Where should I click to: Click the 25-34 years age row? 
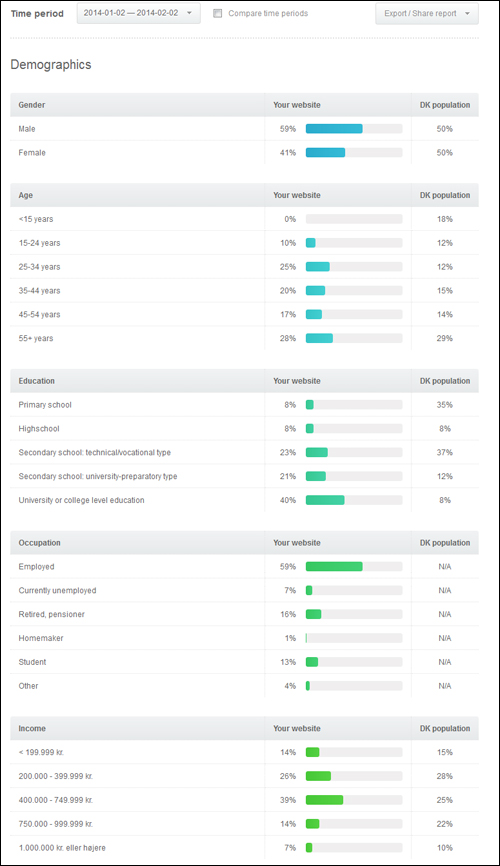(244, 267)
